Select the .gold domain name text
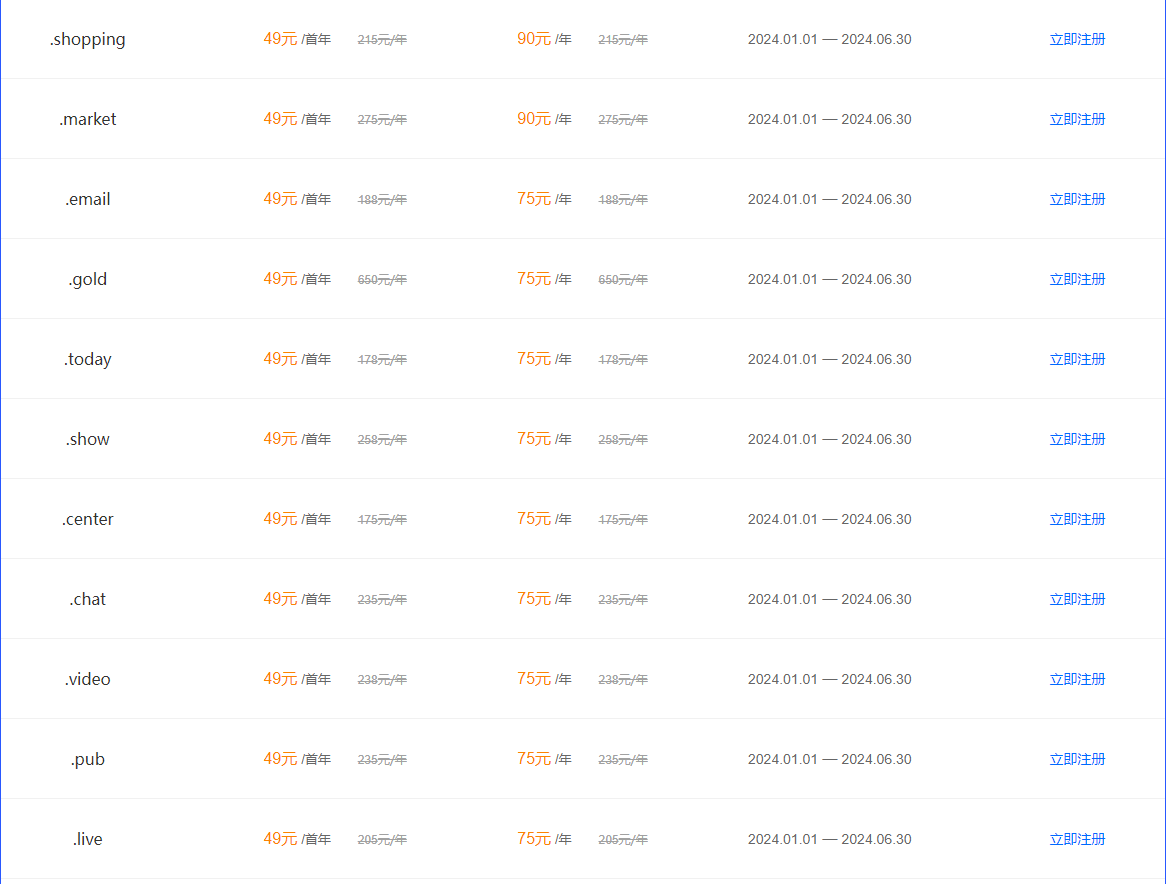Image resolution: width=1166 pixels, height=884 pixels. 88,280
